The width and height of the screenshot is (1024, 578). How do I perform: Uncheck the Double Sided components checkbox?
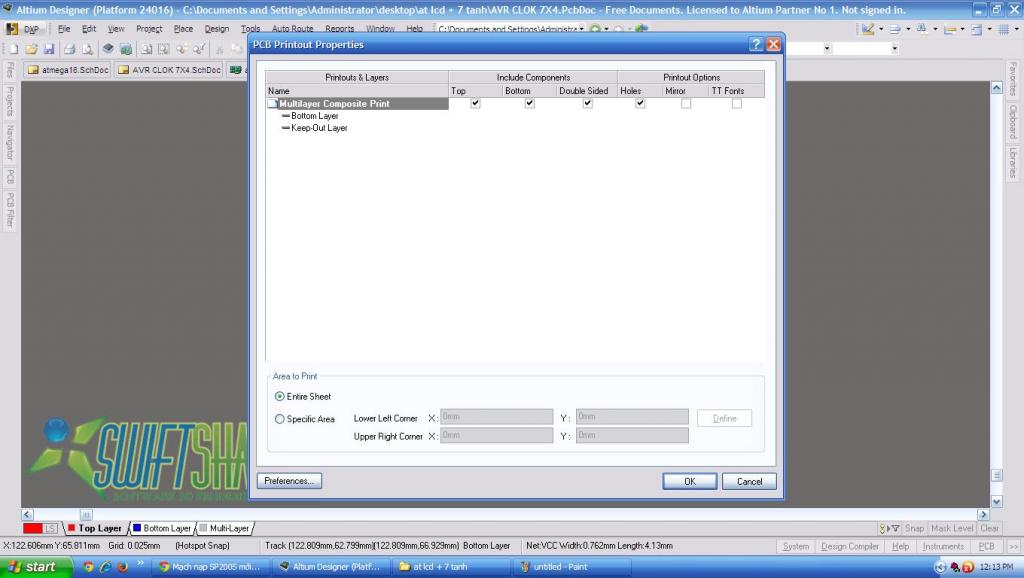coord(588,103)
